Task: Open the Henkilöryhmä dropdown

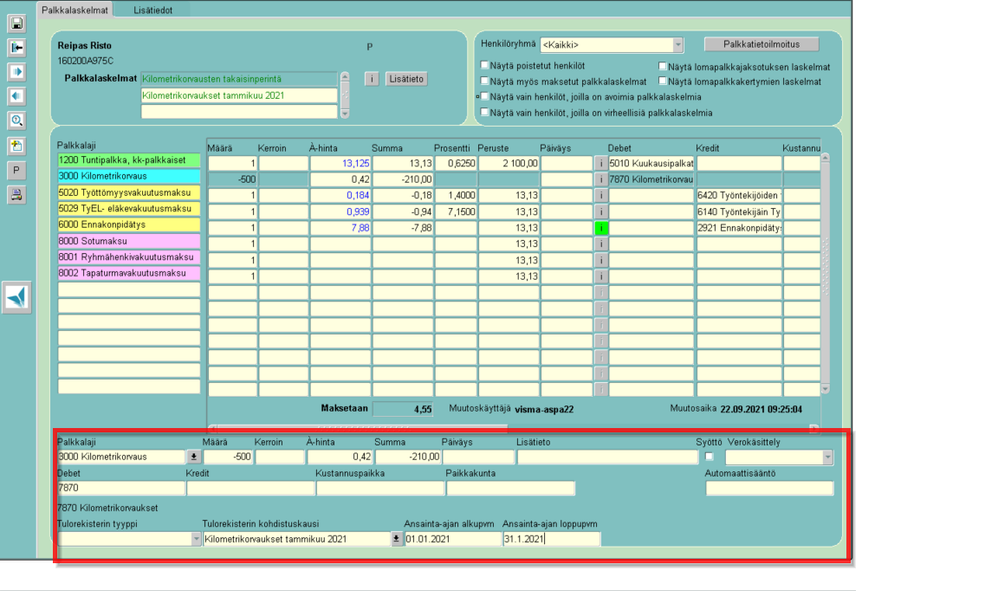Action: (x=677, y=45)
